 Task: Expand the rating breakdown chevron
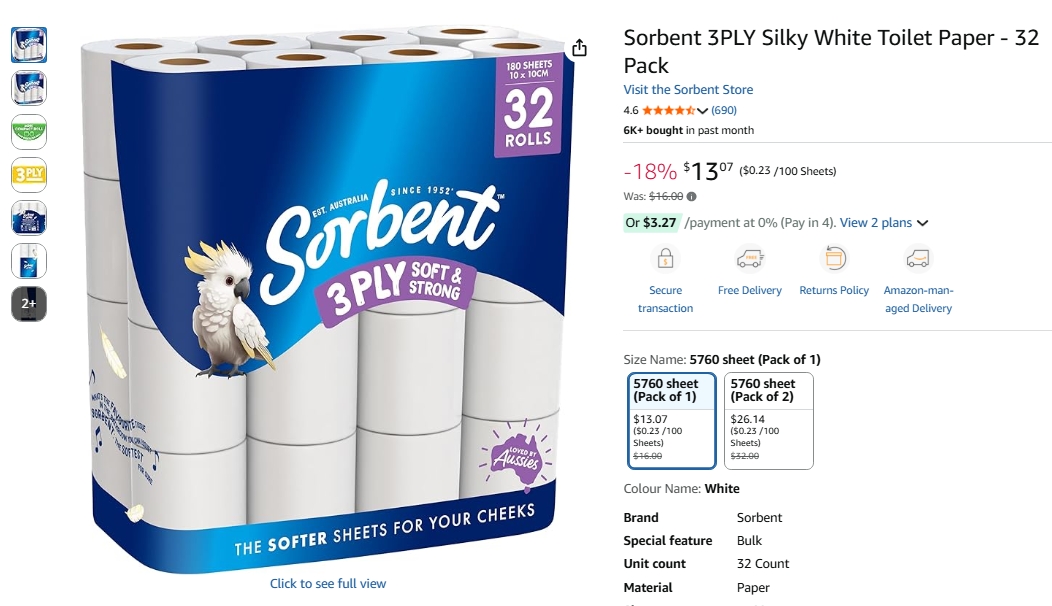pyautogui.click(x=702, y=111)
